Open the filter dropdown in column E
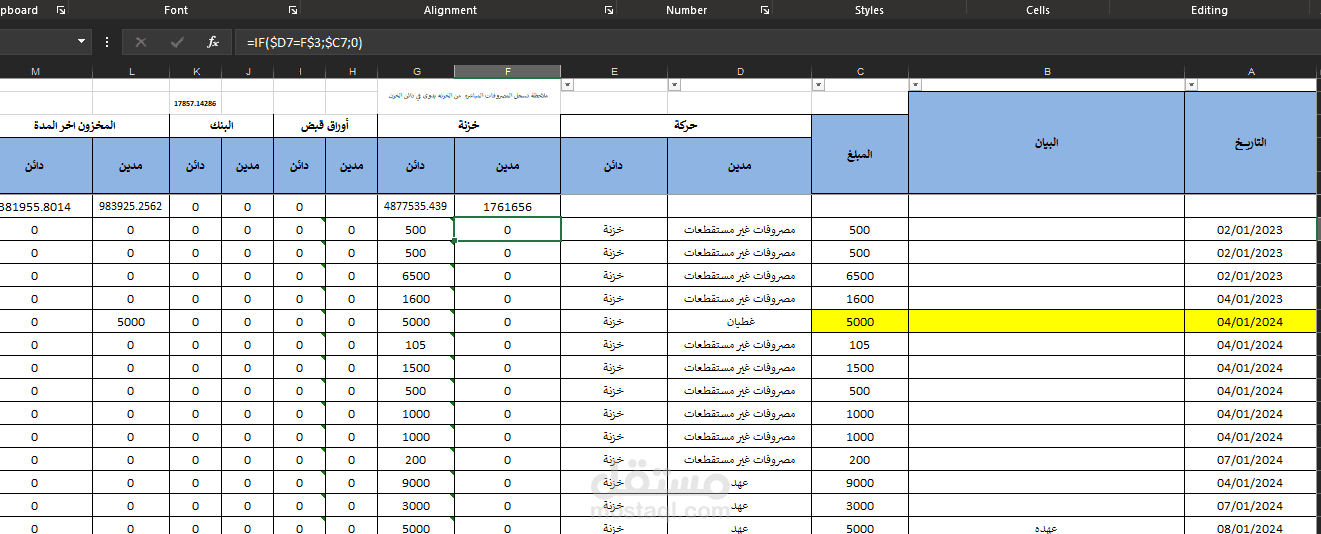Viewport: 1321px width, 534px height. (568, 85)
